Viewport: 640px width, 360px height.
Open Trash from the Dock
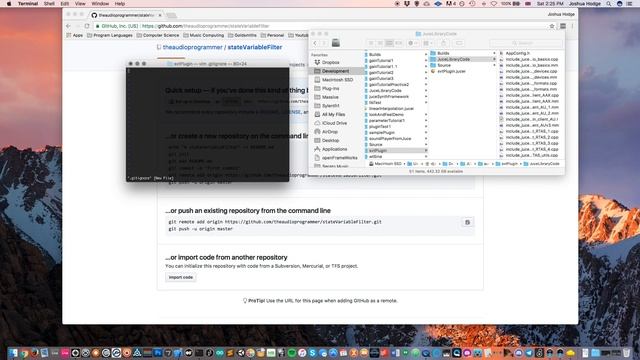[x=626, y=353]
